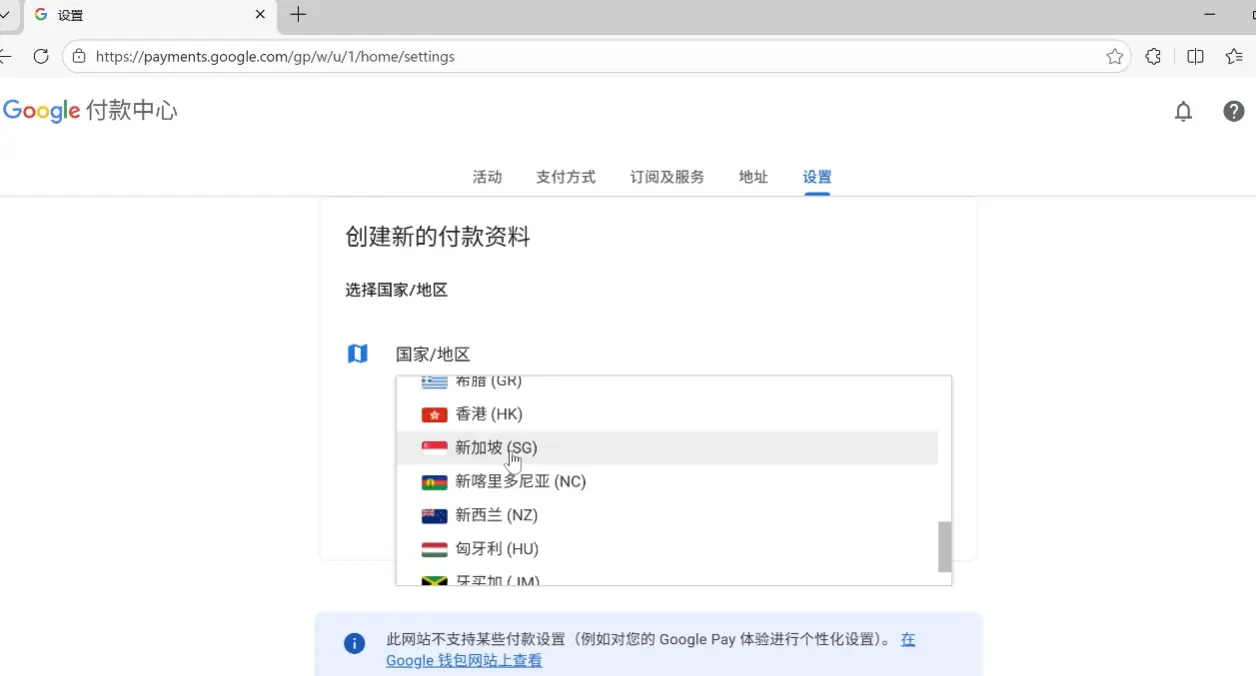This screenshot has width=1256, height=676.
Task: Open the help question mark icon
Action: (1234, 111)
